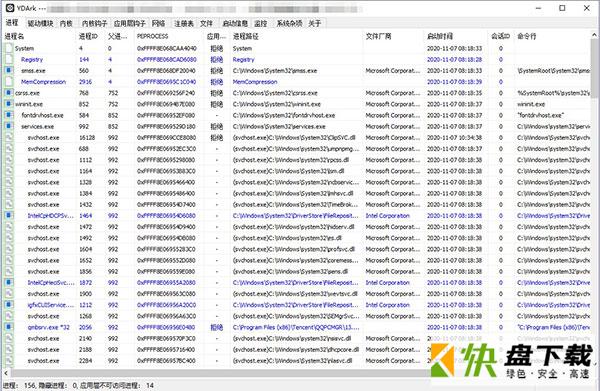Click PID cell 16128
Viewport: 600px width, 391px height.
pos(87,137)
